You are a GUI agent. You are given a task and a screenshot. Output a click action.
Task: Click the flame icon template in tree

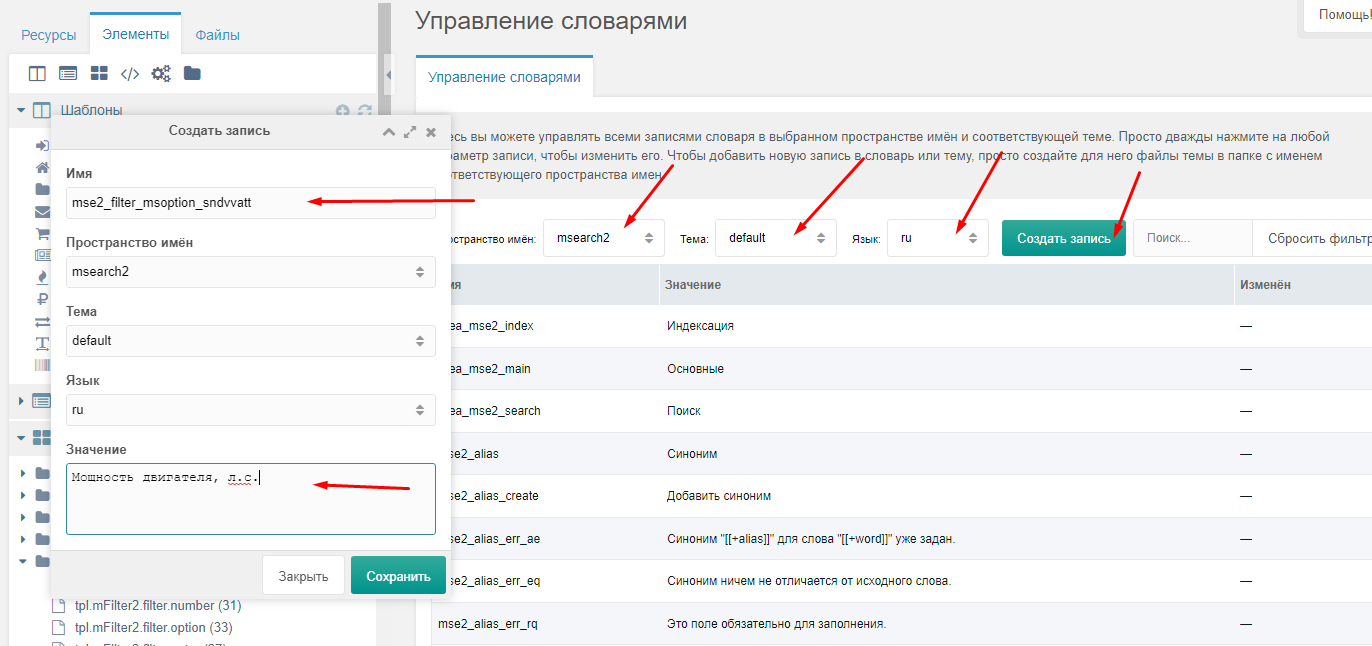point(42,277)
